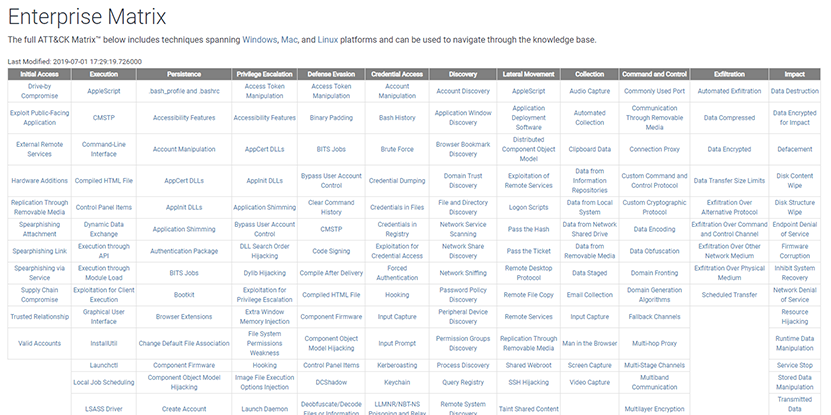Screen dimensions: 831x415
Task: Open Spearphishing Link technique
Action: coord(40,251)
